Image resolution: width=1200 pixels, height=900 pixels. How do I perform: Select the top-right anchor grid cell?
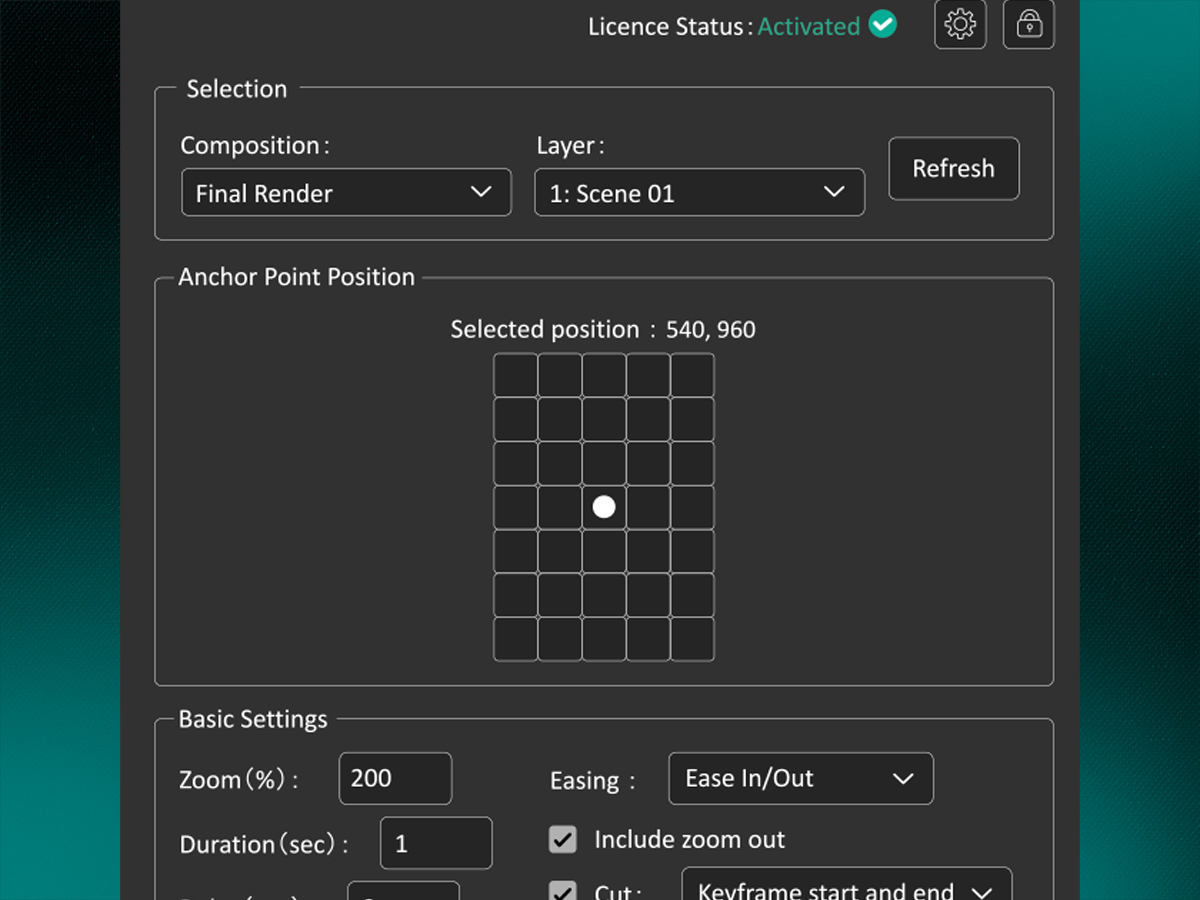click(x=692, y=375)
